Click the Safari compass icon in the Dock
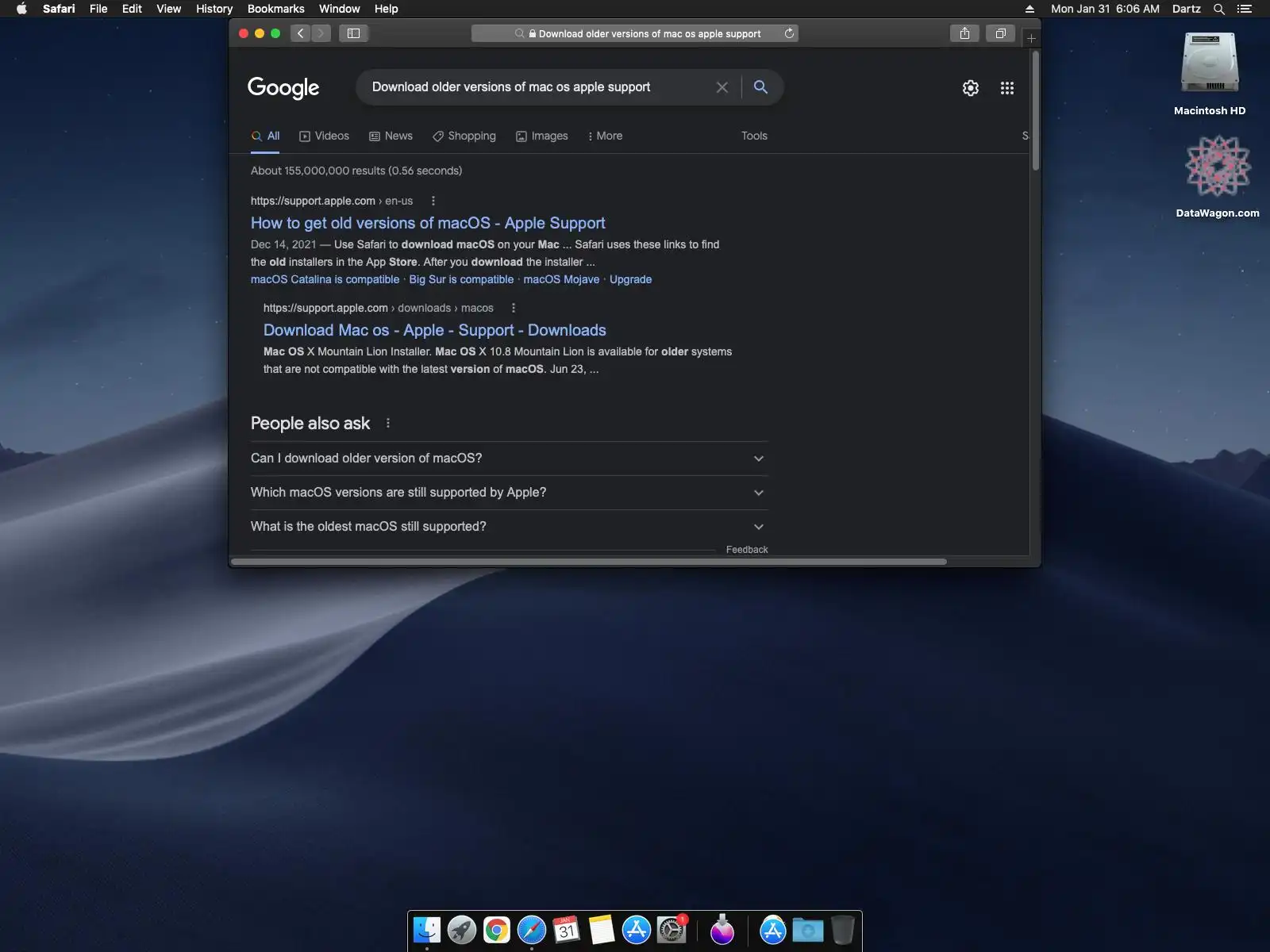Screen dimensions: 1270x952 click(532, 929)
